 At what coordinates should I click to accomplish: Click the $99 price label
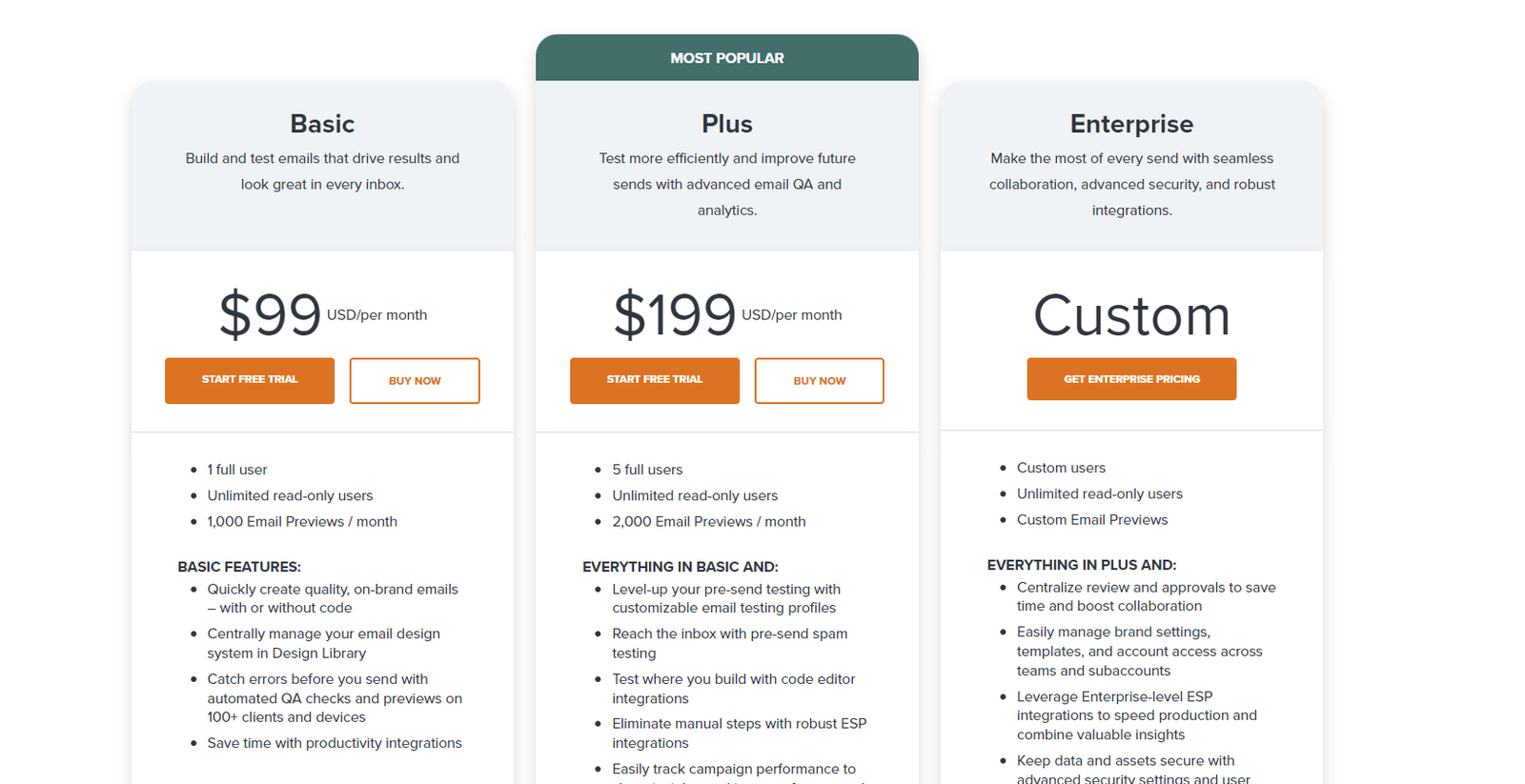pos(271,314)
